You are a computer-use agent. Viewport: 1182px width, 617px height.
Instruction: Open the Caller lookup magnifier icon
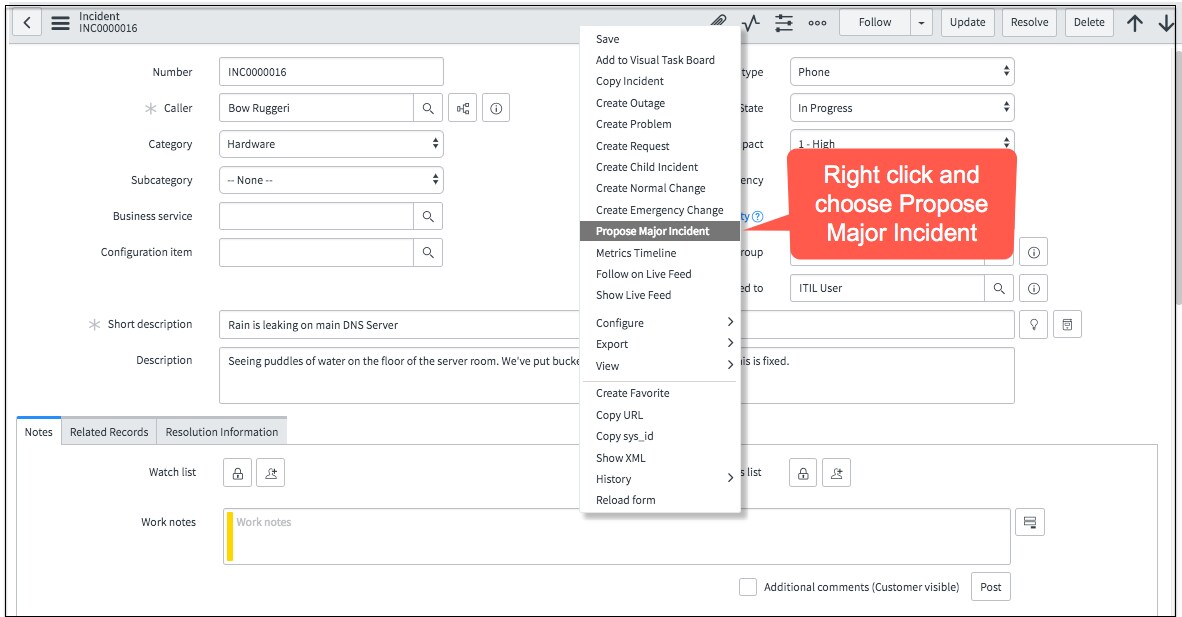pos(430,107)
